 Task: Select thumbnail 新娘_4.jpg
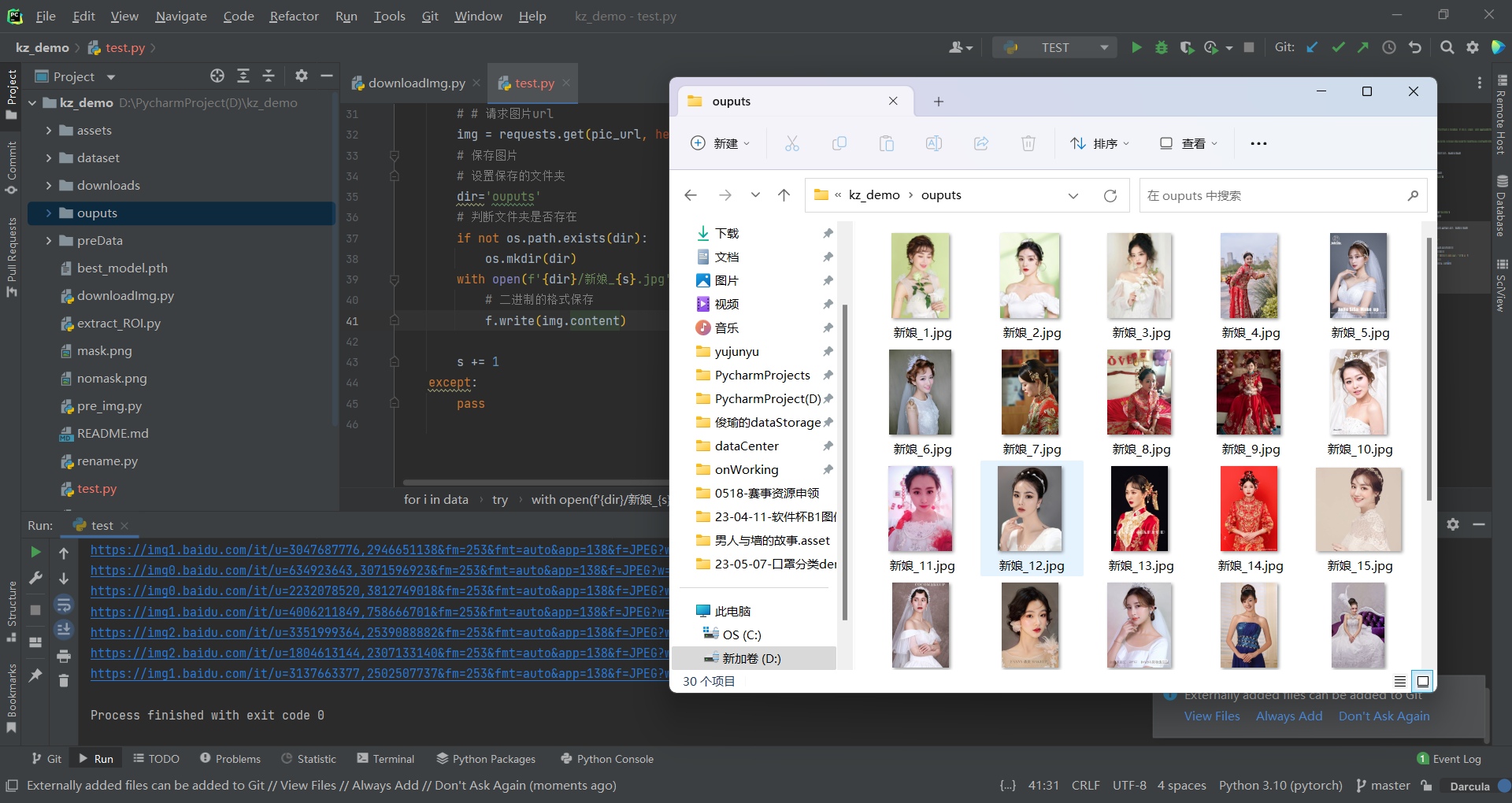1251,287
